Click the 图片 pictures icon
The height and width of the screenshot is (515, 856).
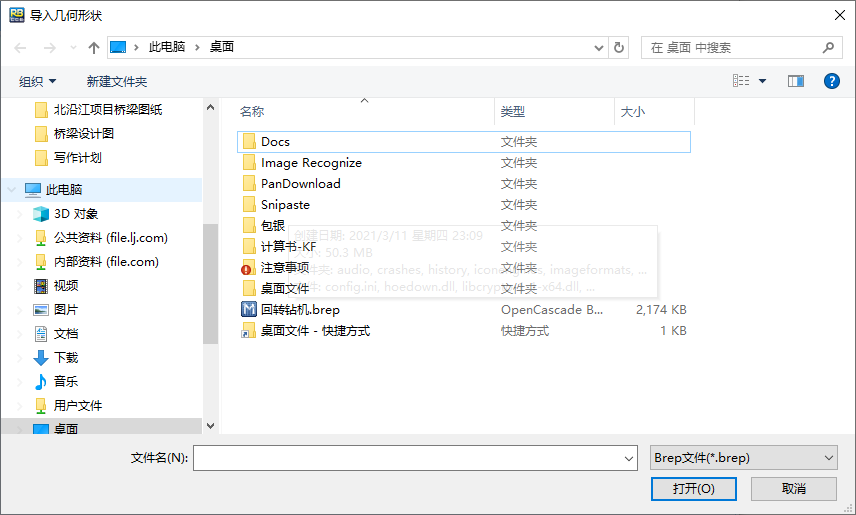pyautogui.click(x=41, y=310)
